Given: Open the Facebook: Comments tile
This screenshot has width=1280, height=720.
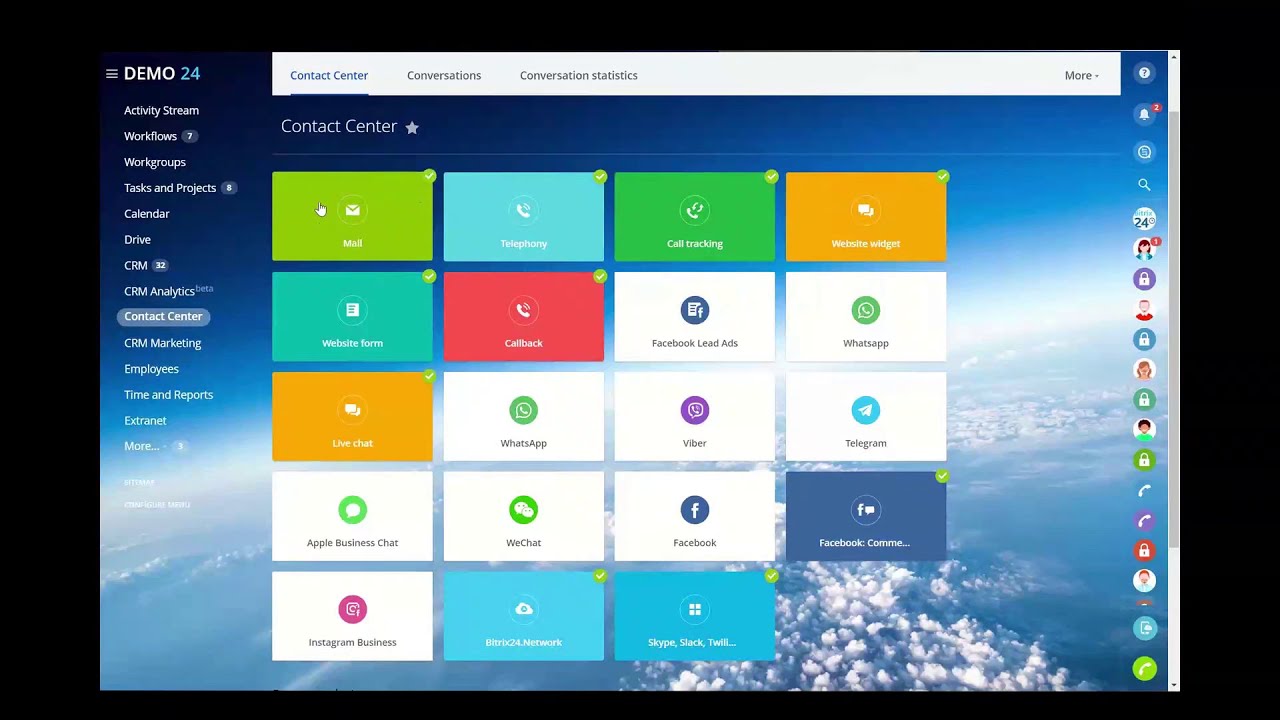Looking at the screenshot, I should coord(865,516).
